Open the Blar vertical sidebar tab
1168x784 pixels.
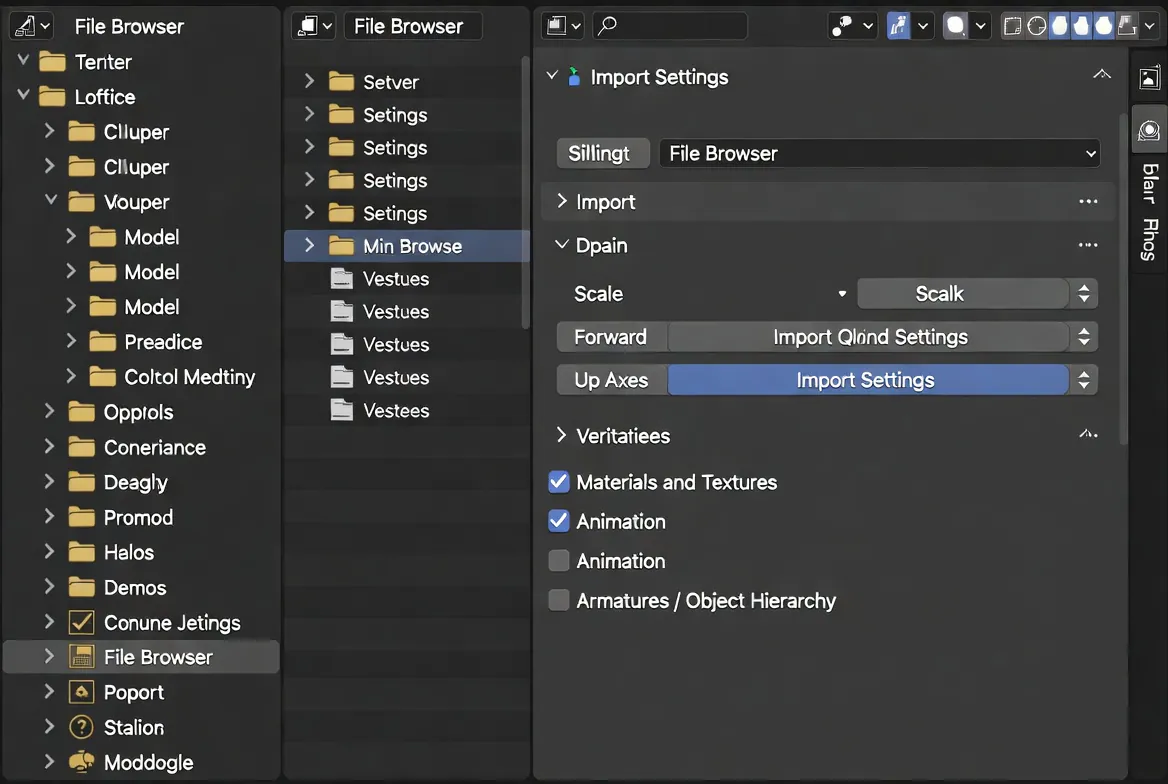pyautogui.click(x=1149, y=183)
